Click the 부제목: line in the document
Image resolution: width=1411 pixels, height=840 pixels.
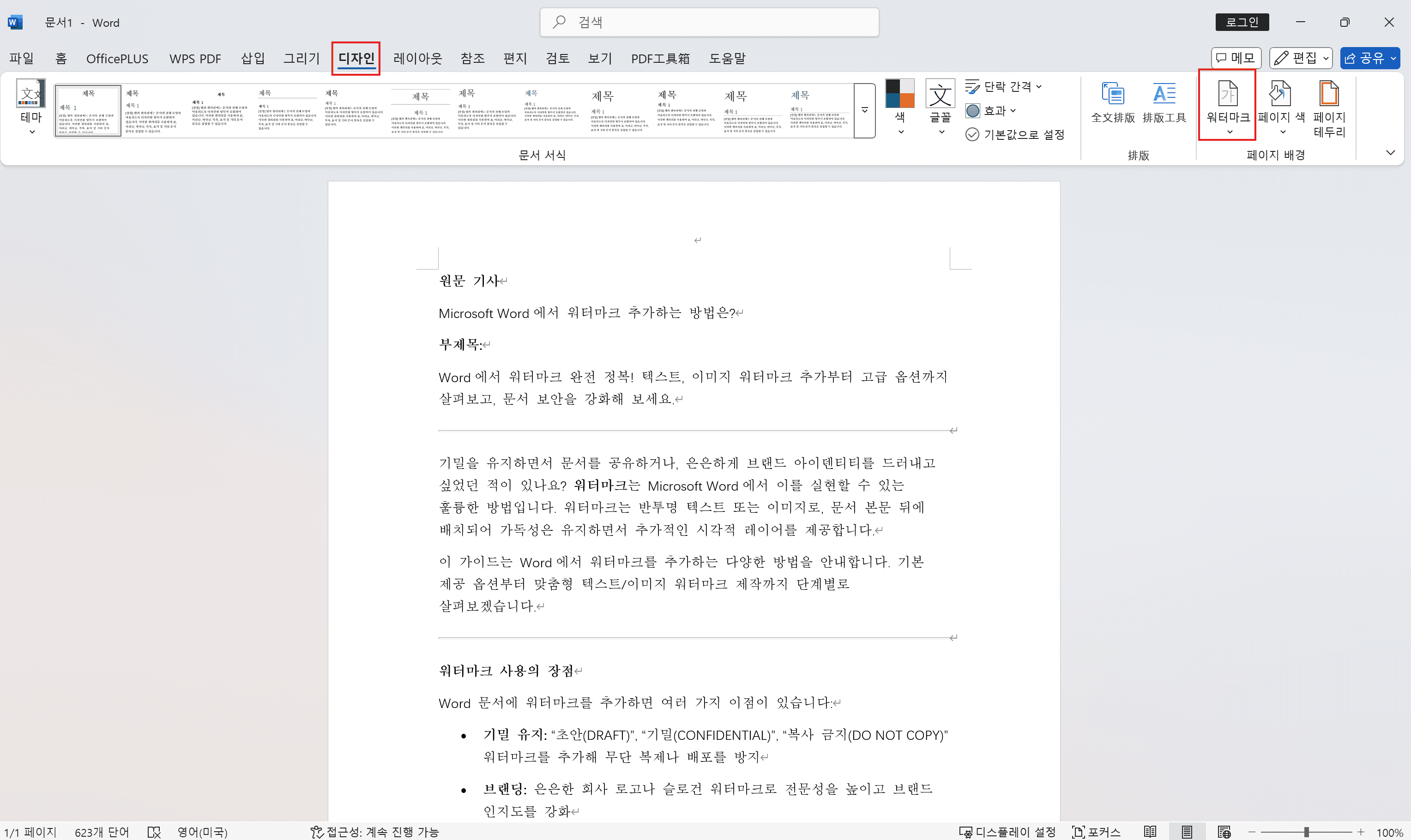coord(460,344)
